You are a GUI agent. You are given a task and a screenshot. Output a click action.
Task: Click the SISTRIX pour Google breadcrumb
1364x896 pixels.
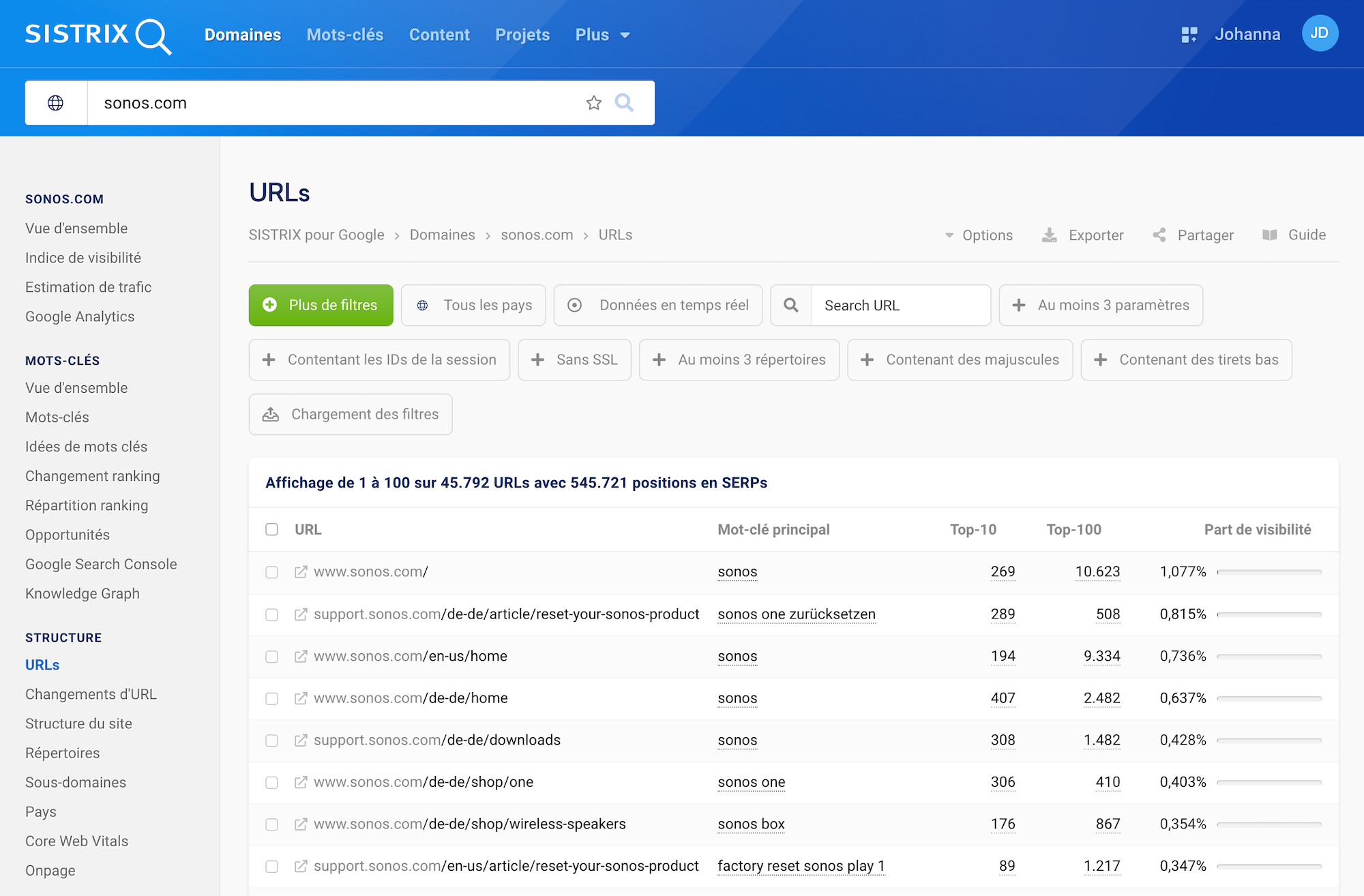[x=316, y=235]
